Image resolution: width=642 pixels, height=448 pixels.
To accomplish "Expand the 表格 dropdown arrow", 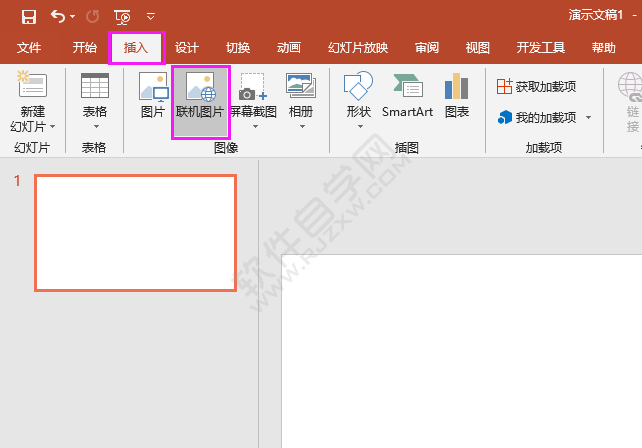I will tap(96, 127).
